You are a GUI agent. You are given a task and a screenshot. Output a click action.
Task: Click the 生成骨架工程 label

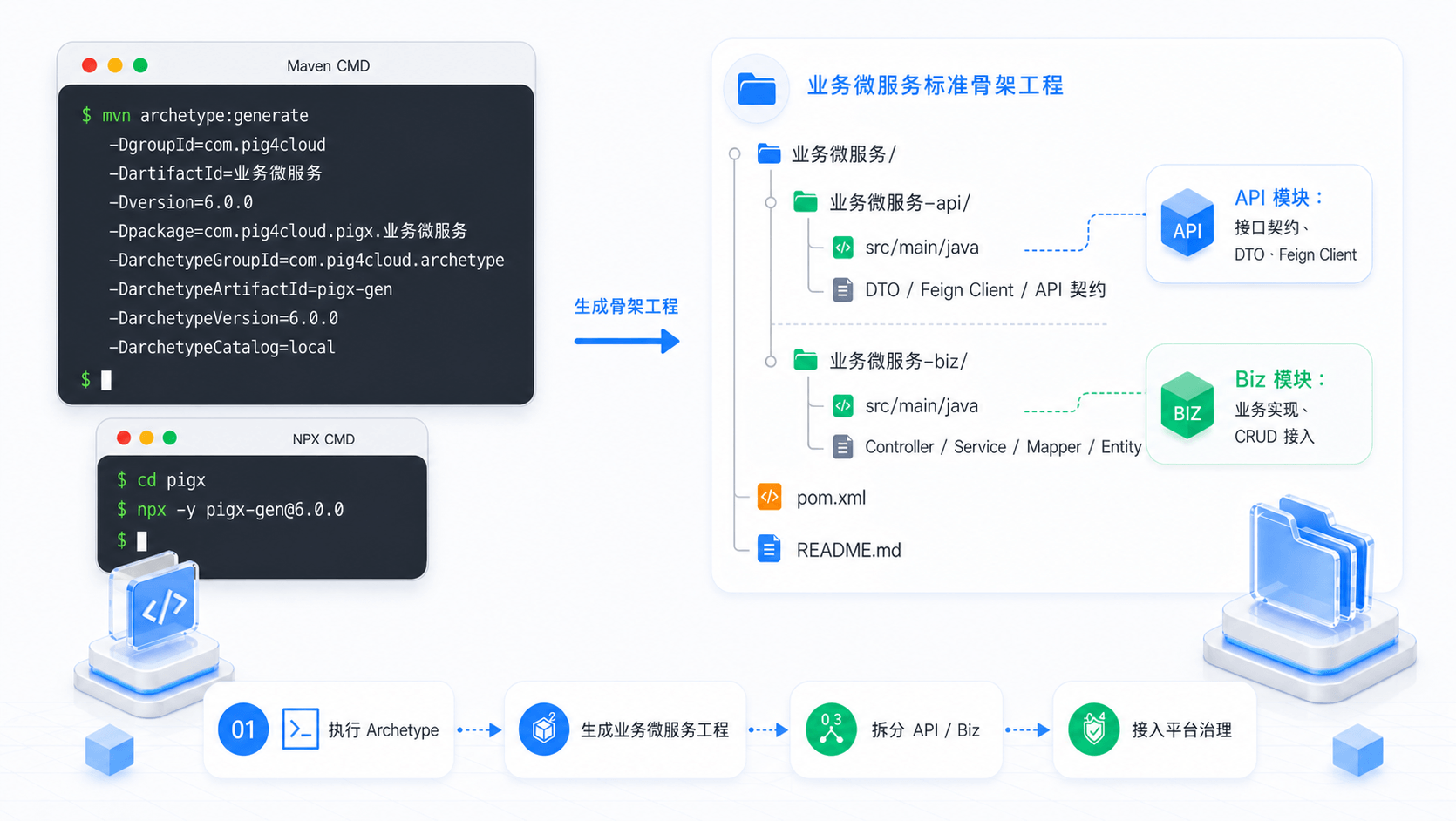[x=626, y=307]
